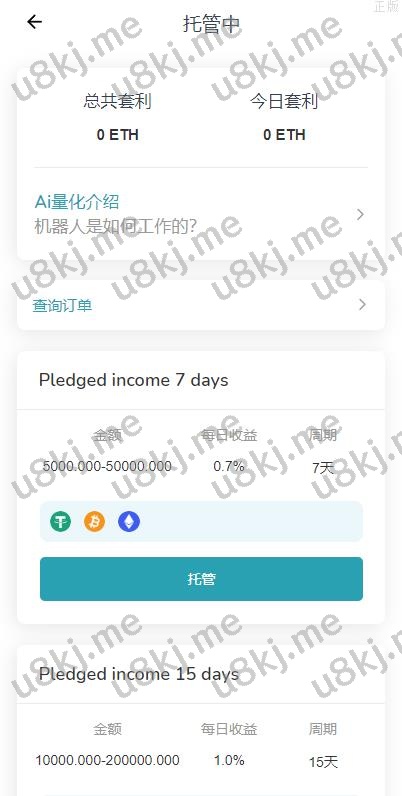Tap the 15天 period value

pos(323,761)
